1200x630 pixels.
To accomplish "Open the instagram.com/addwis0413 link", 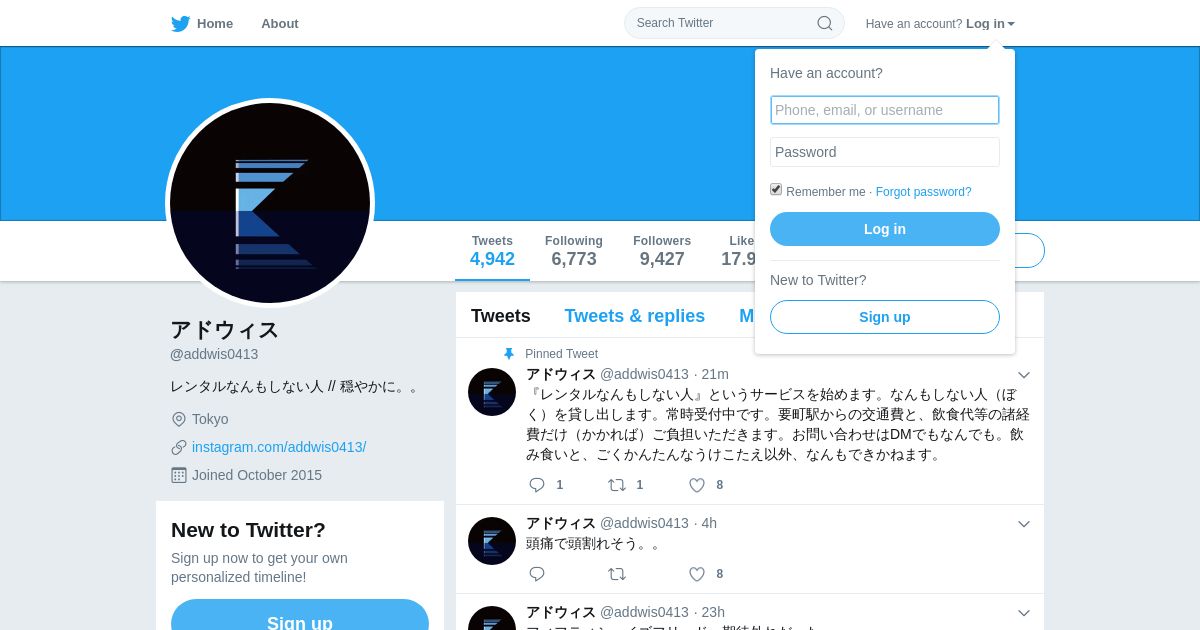I will 279,447.
